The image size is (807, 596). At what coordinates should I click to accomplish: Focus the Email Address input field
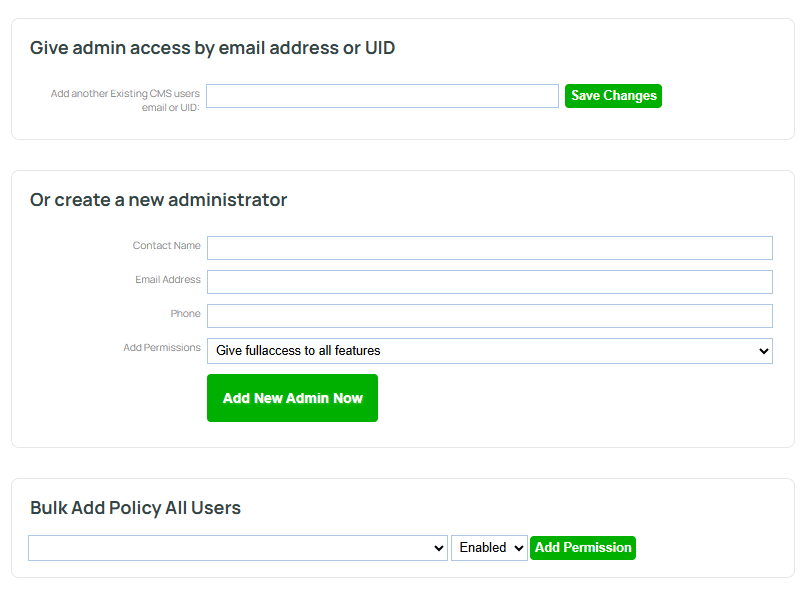(x=490, y=282)
